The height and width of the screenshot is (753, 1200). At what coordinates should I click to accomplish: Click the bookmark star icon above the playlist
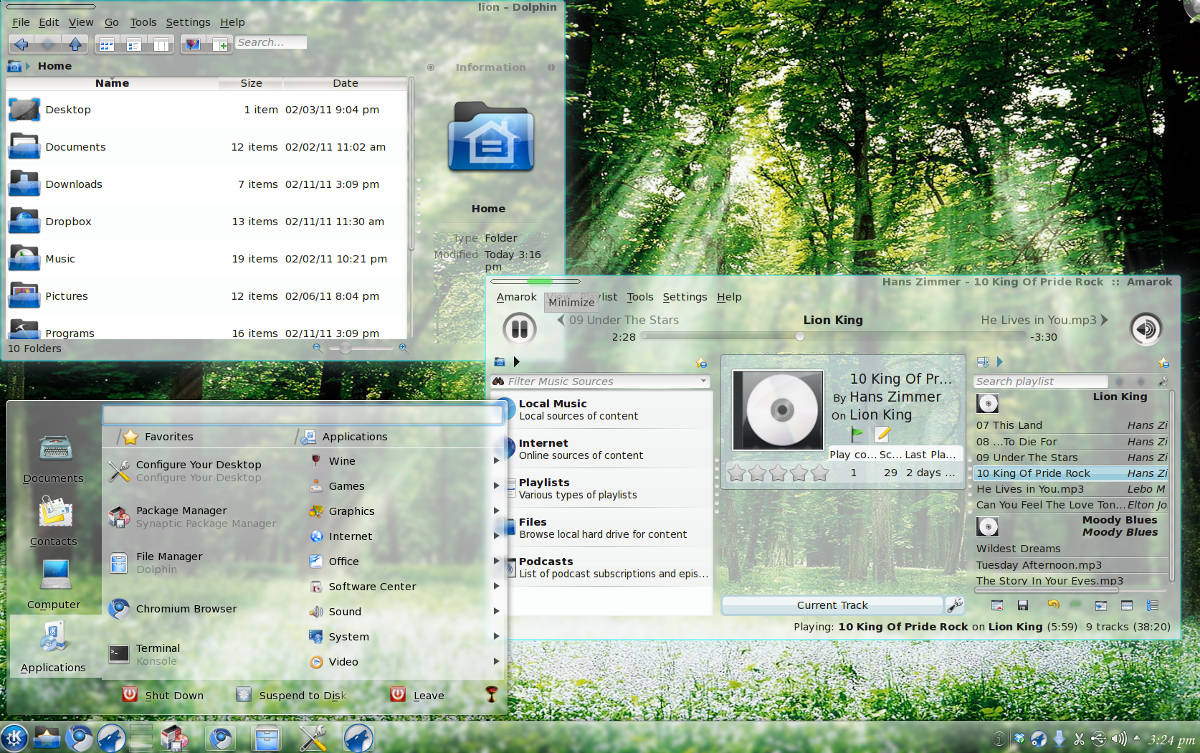click(x=1162, y=362)
